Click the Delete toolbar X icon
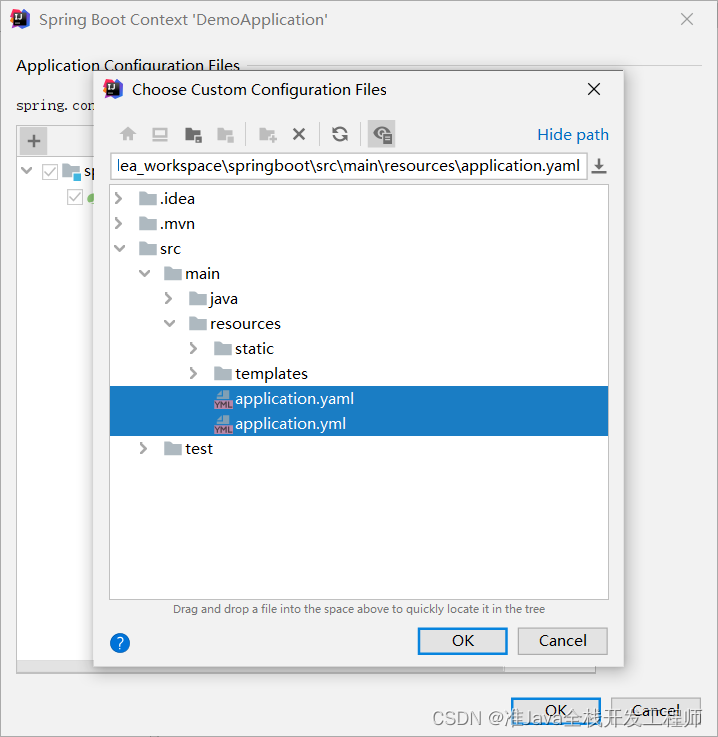This screenshot has width=718, height=737. coord(299,134)
